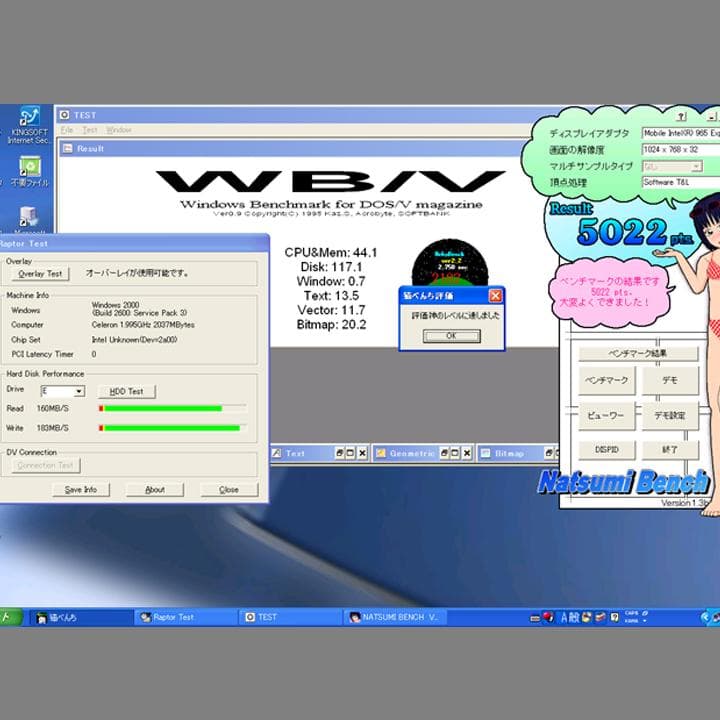Open the Window menu in TEST window
The height and width of the screenshot is (720, 720).
(x=118, y=130)
